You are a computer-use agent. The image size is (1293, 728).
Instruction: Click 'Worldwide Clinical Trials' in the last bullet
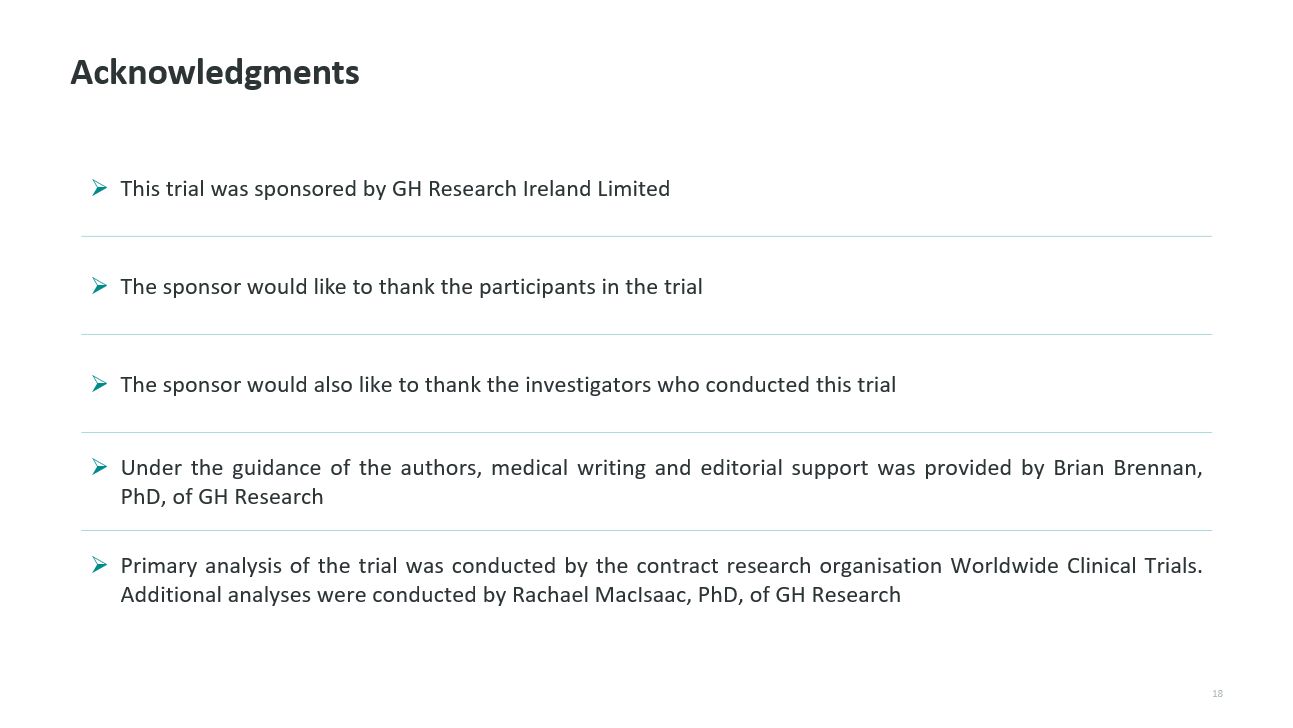[x=1074, y=566]
